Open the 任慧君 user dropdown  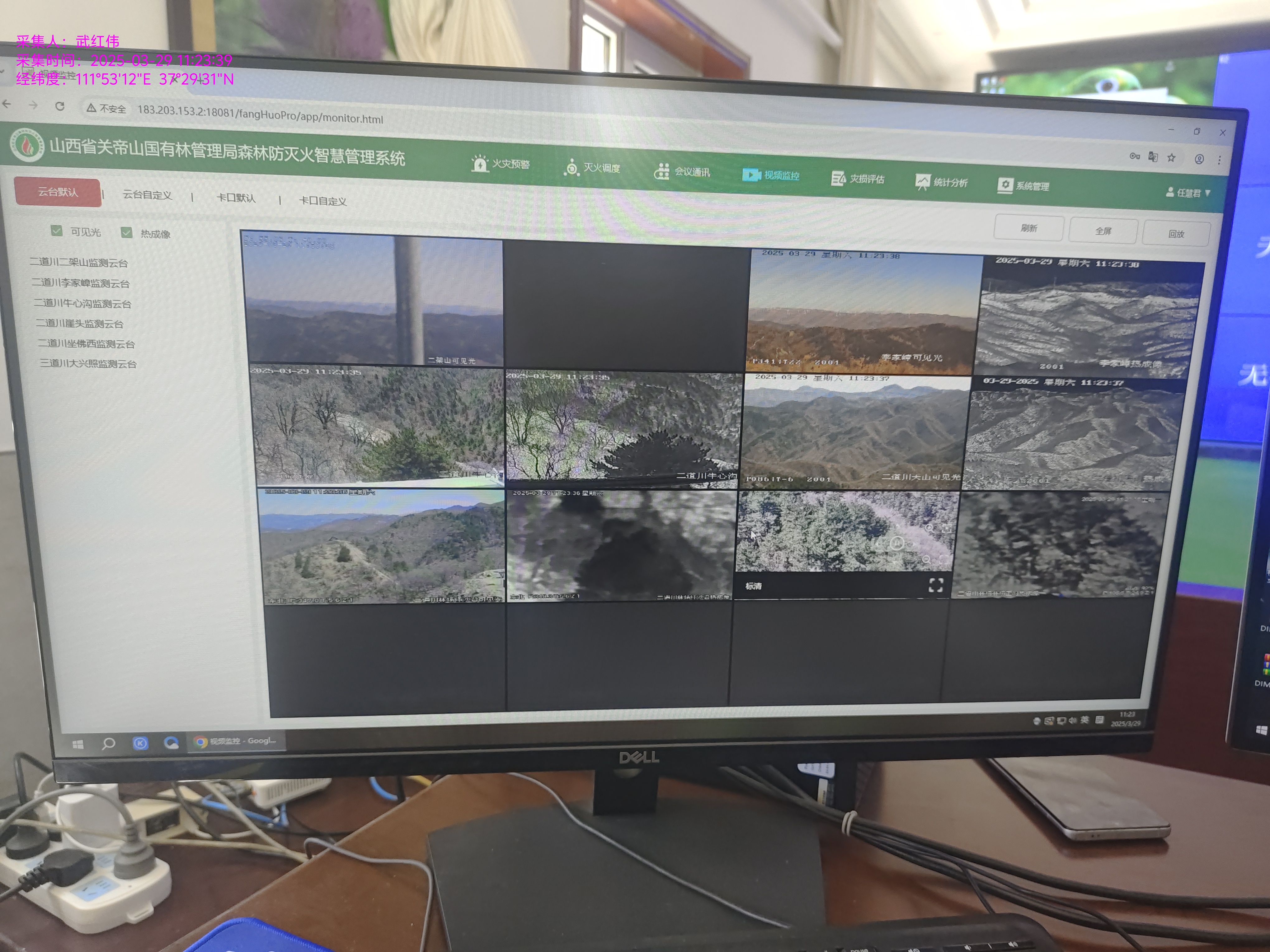(x=1188, y=193)
